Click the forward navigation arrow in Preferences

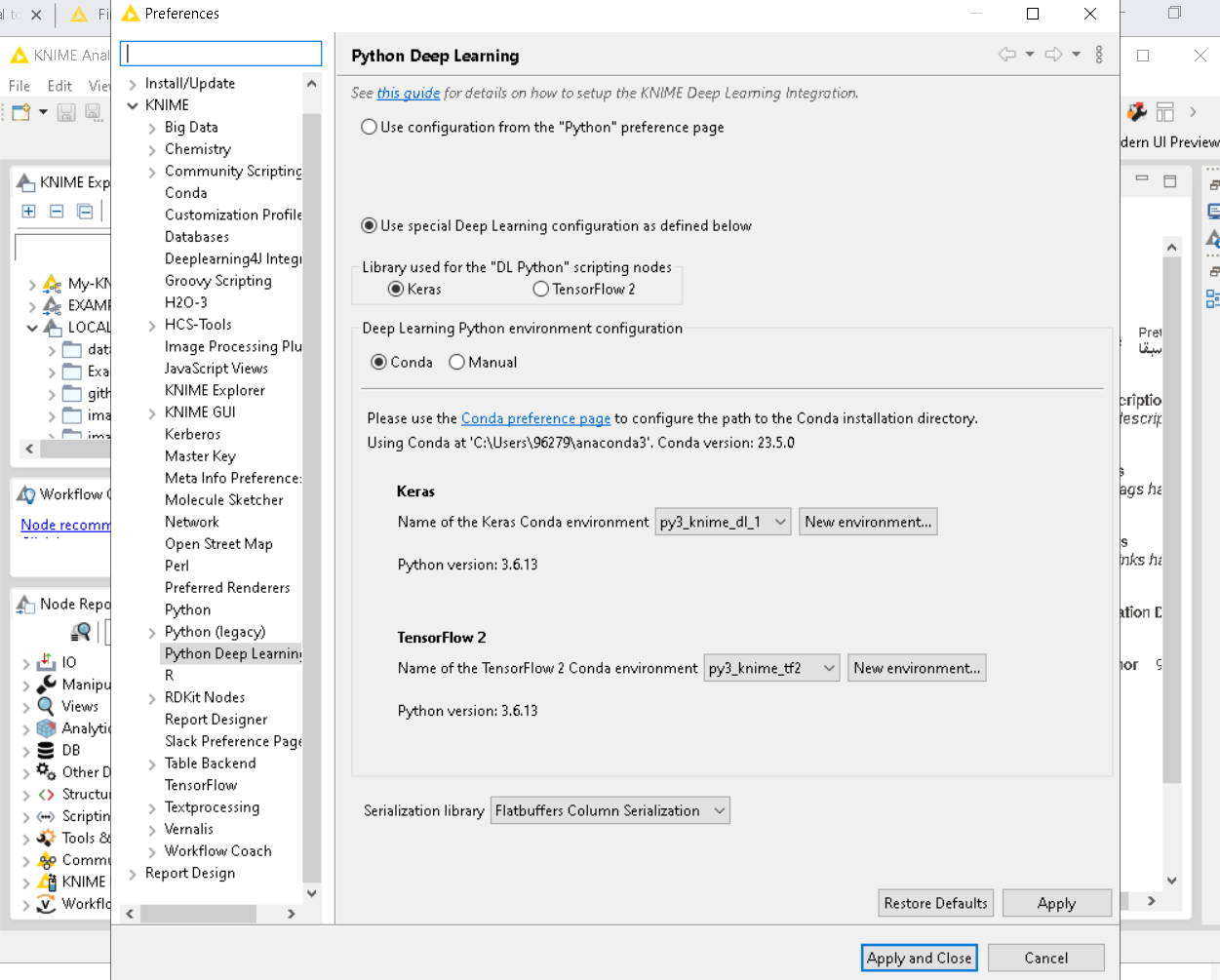pos(1053,55)
